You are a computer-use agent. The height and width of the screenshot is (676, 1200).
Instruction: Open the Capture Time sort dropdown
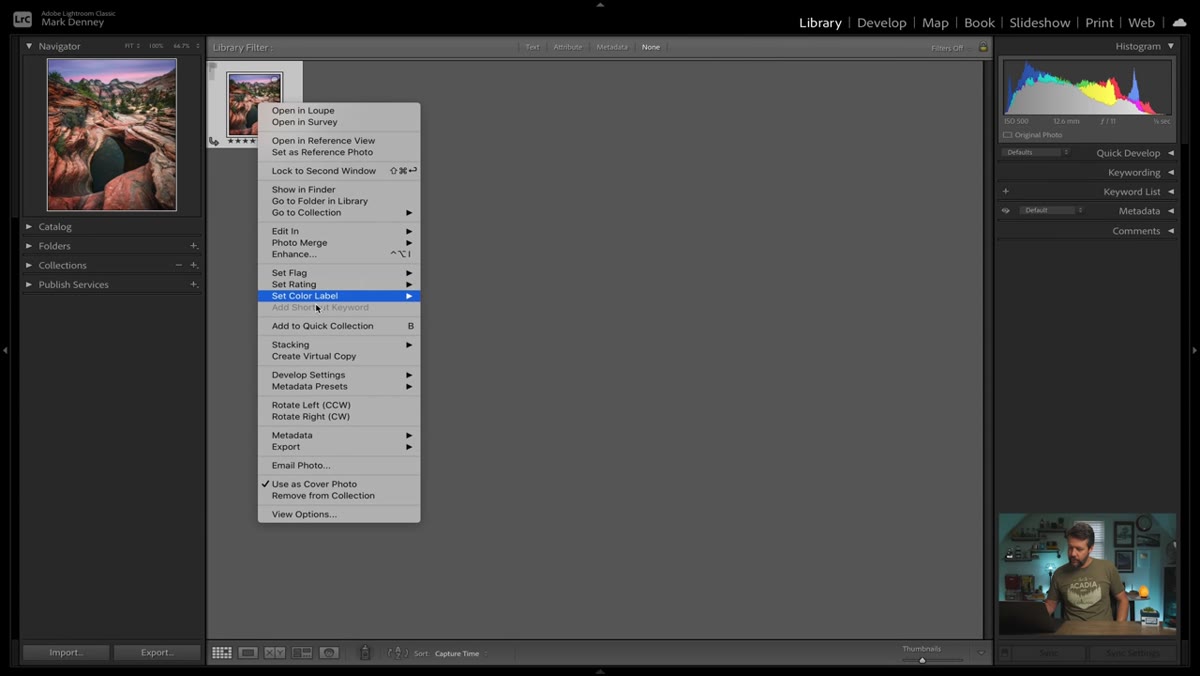point(460,654)
